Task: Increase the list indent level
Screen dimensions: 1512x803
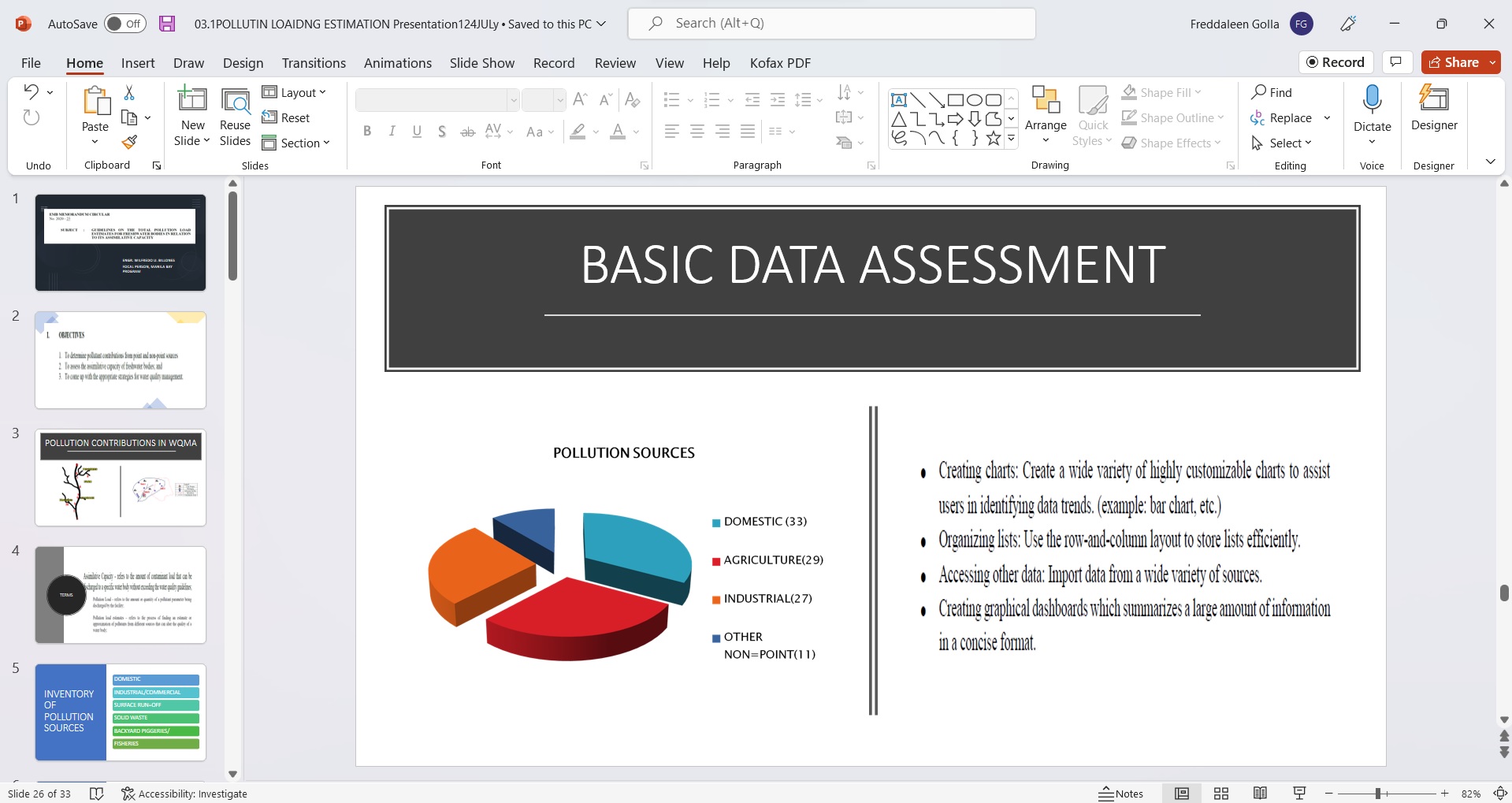Action: pyautogui.click(x=778, y=99)
